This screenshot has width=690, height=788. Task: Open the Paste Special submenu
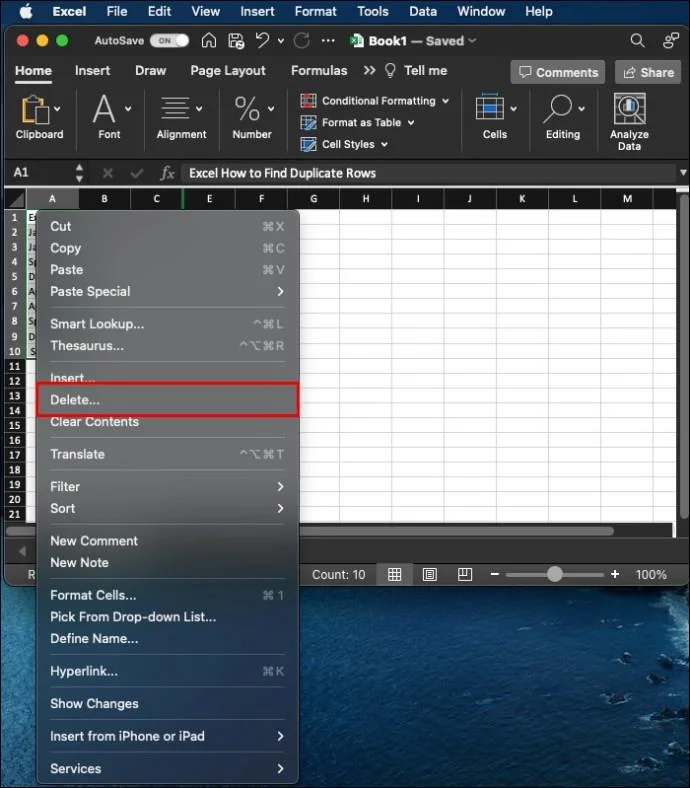click(x=167, y=292)
